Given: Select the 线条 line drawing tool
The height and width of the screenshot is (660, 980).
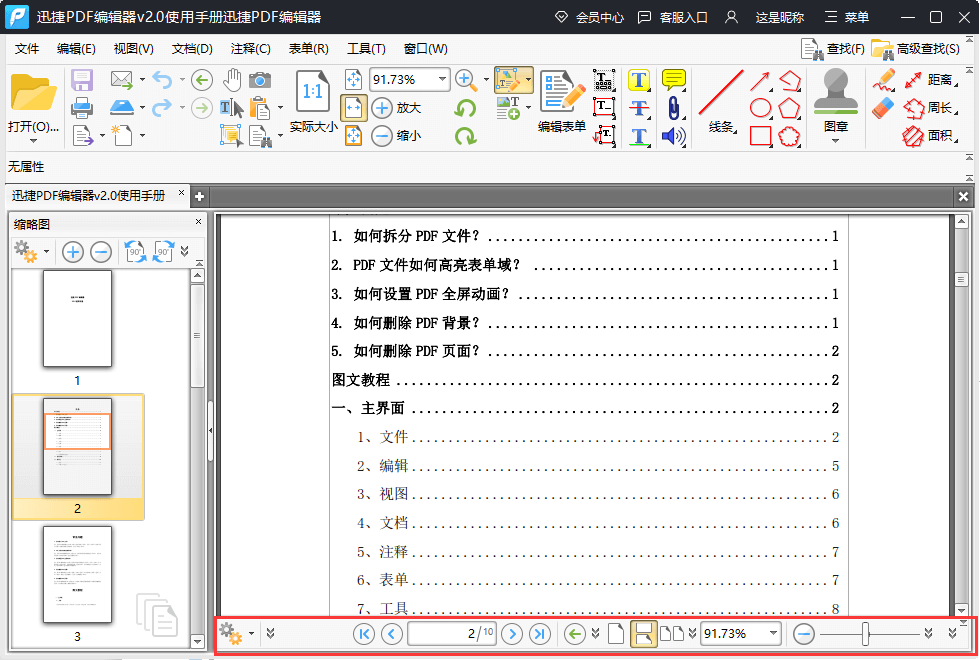Looking at the screenshot, I should [721, 101].
